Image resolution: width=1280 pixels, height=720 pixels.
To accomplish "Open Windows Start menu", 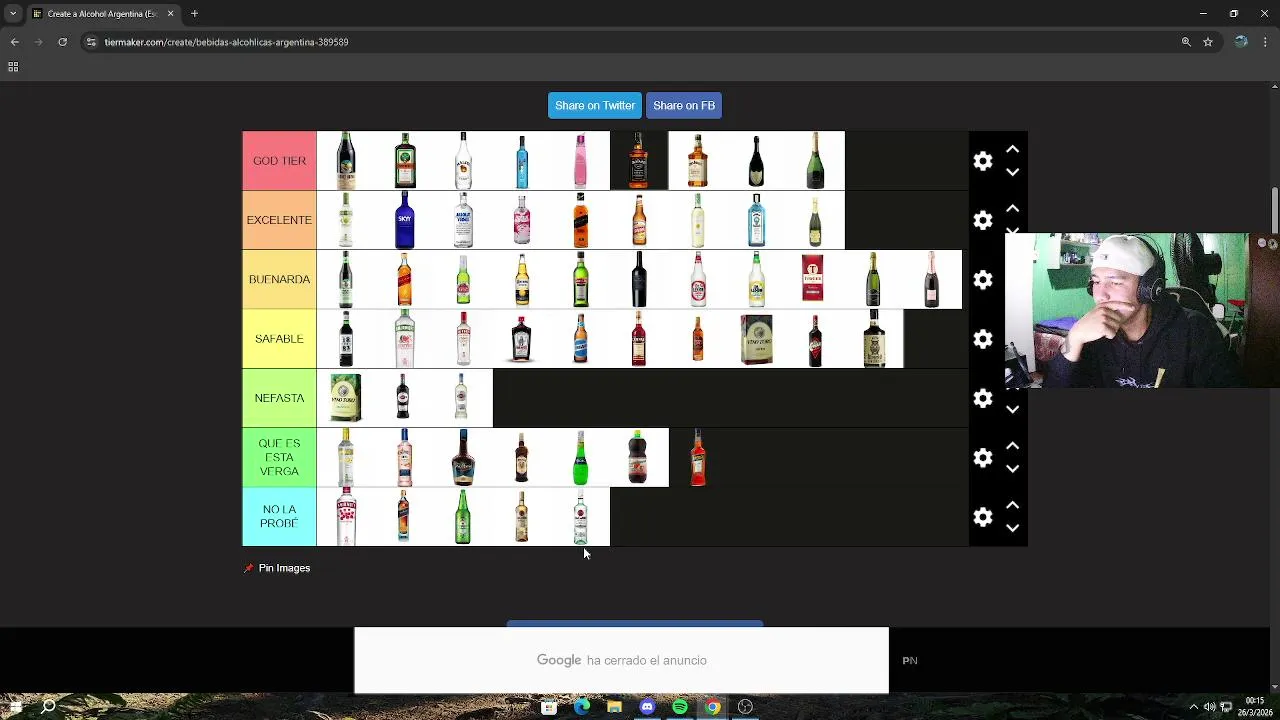I will 14,707.
